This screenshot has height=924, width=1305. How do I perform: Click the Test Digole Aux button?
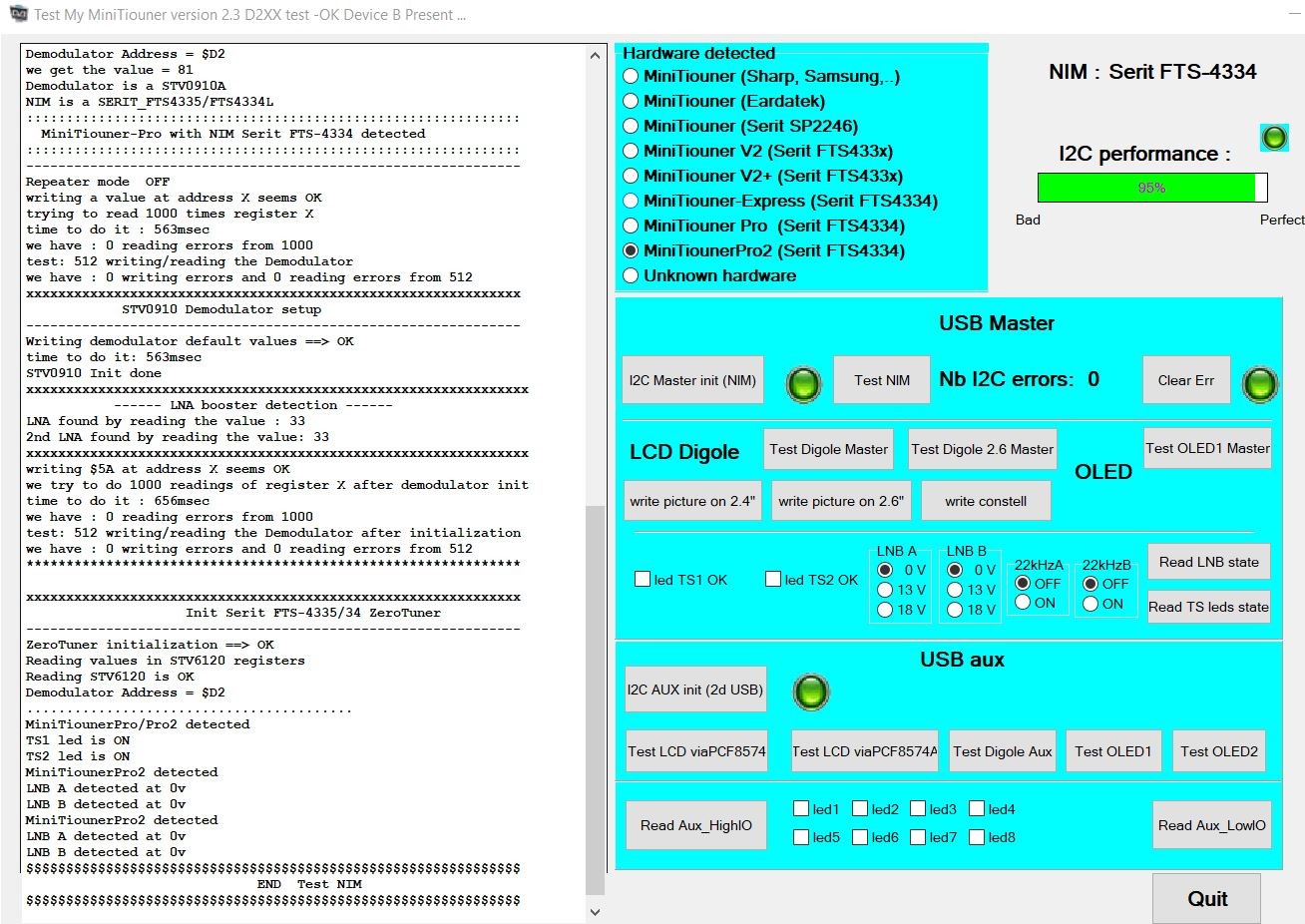point(1003,751)
